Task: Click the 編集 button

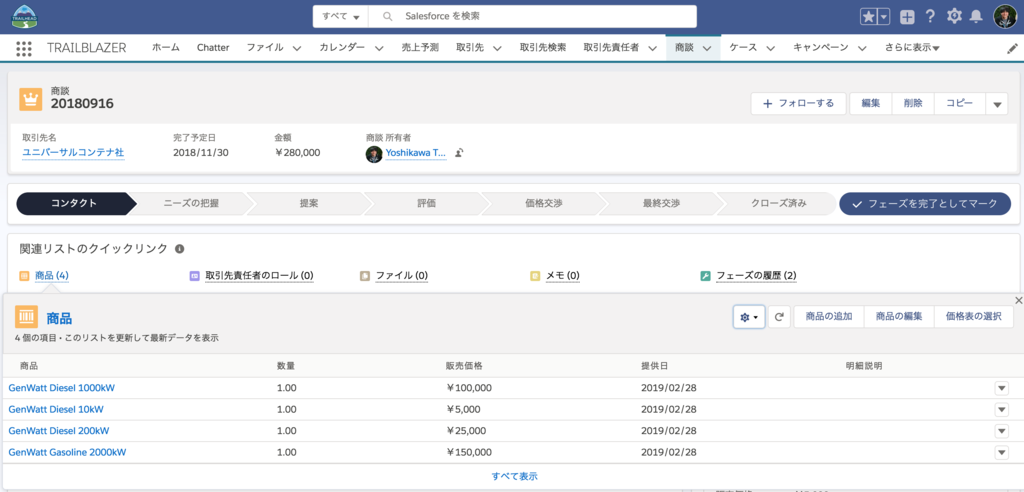Action: 871,104
